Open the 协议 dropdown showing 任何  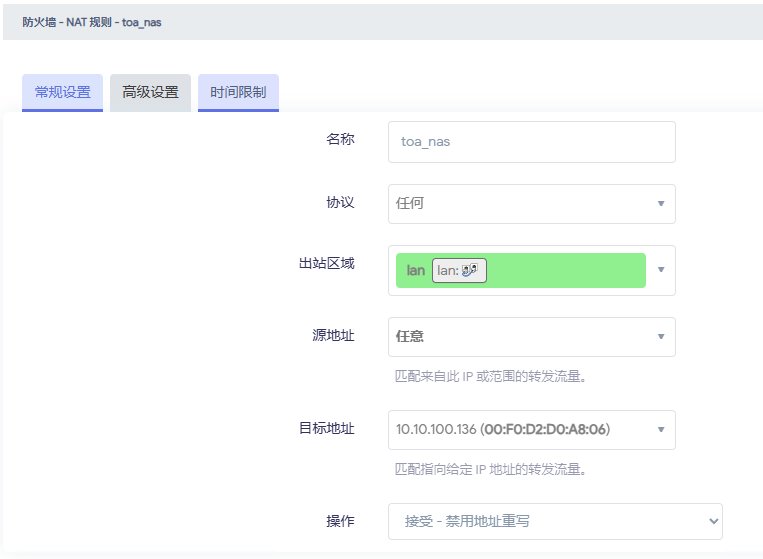click(x=520, y=203)
